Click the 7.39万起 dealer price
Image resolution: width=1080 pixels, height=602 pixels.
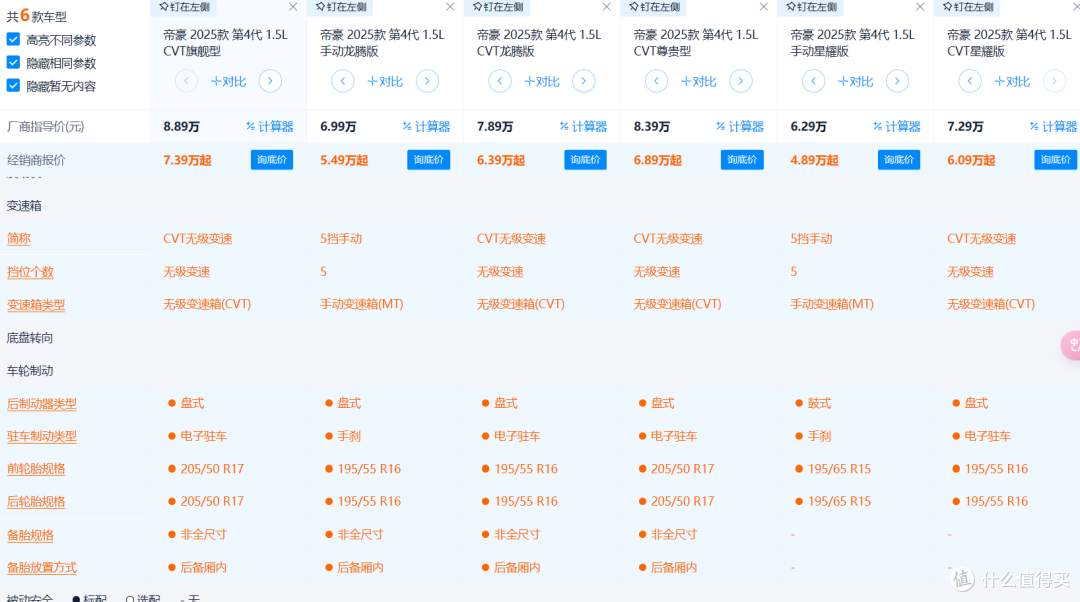(x=187, y=160)
